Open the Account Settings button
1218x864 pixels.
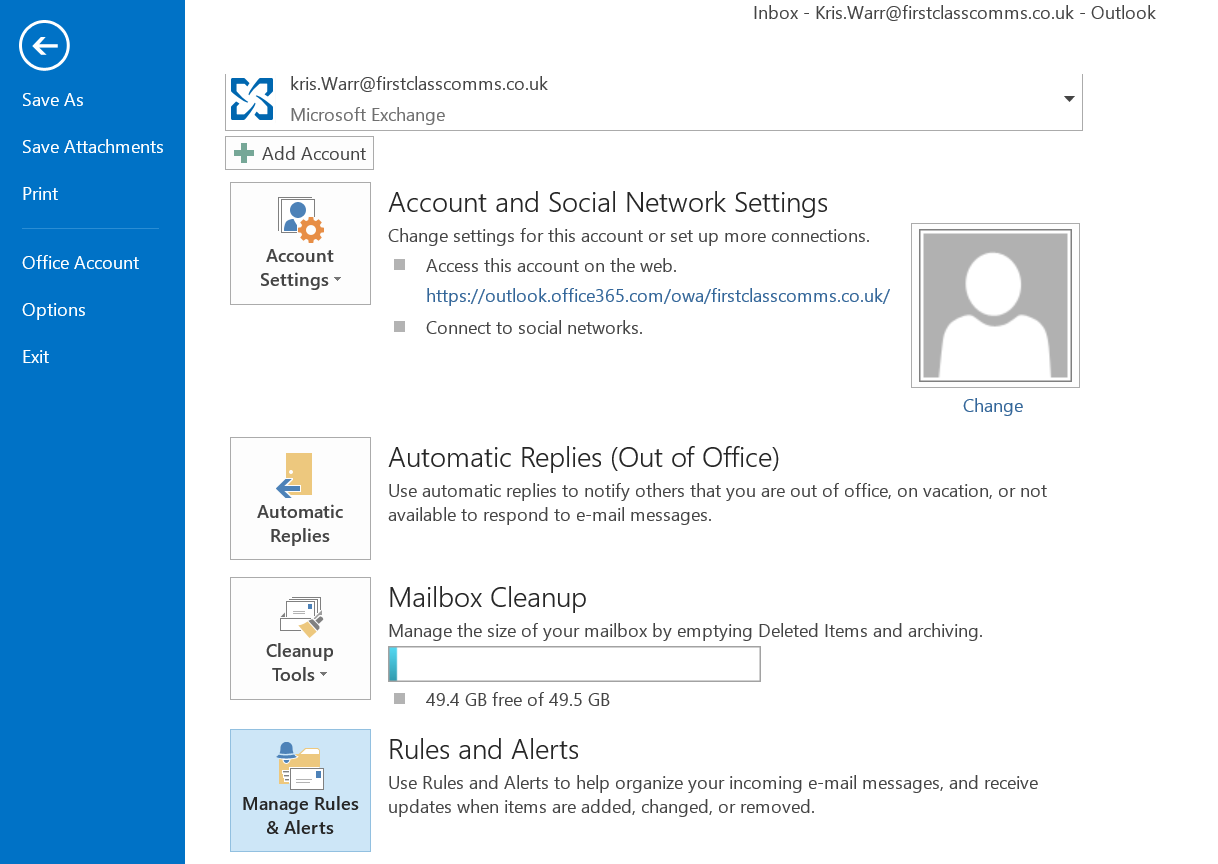point(300,243)
